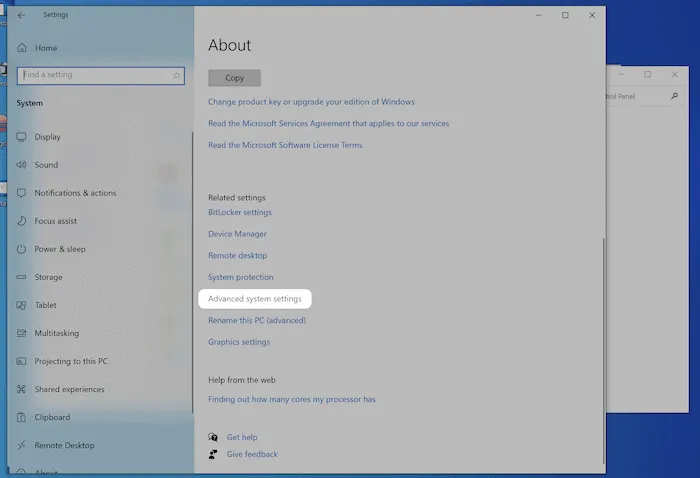Open Remote Desktop in sidebar

[x=64, y=445]
